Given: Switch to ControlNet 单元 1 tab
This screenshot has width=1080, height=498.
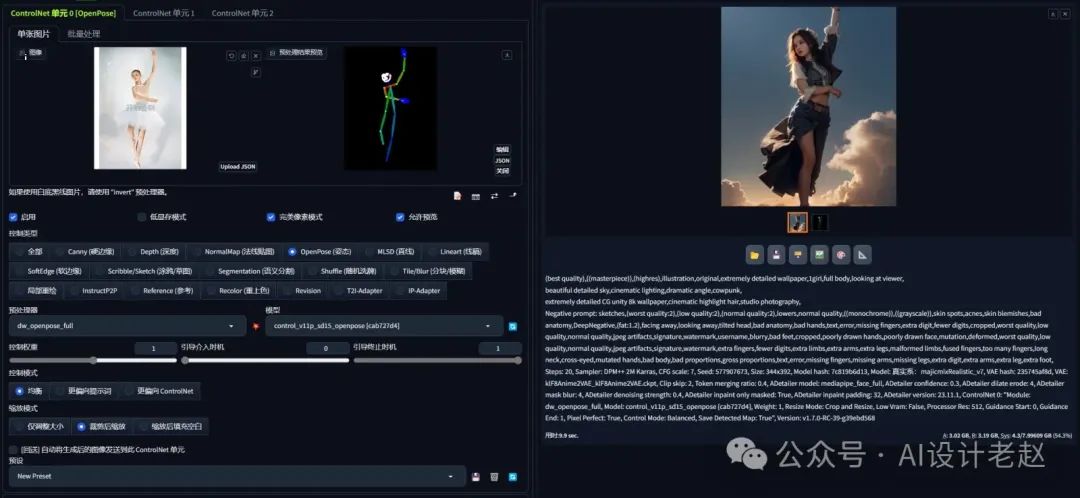Looking at the screenshot, I should pyautogui.click(x=164, y=13).
